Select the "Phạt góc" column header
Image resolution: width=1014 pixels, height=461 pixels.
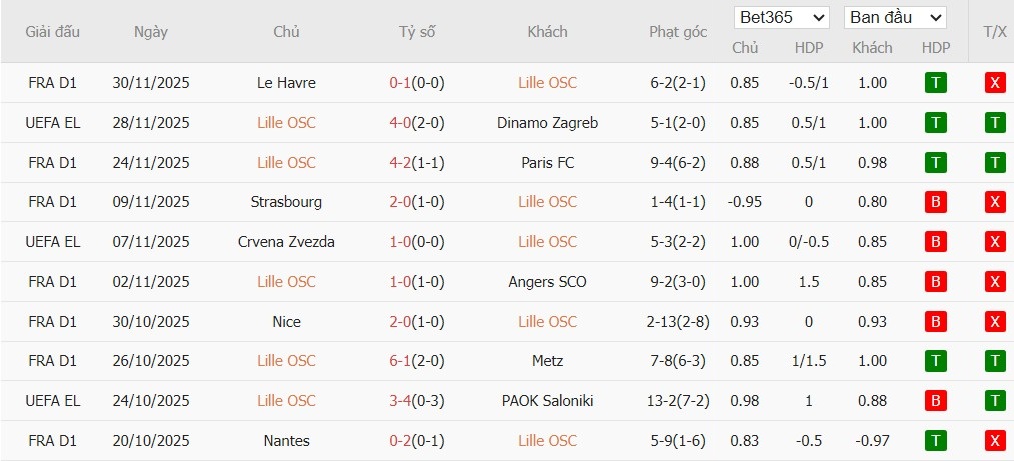tap(678, 32)
